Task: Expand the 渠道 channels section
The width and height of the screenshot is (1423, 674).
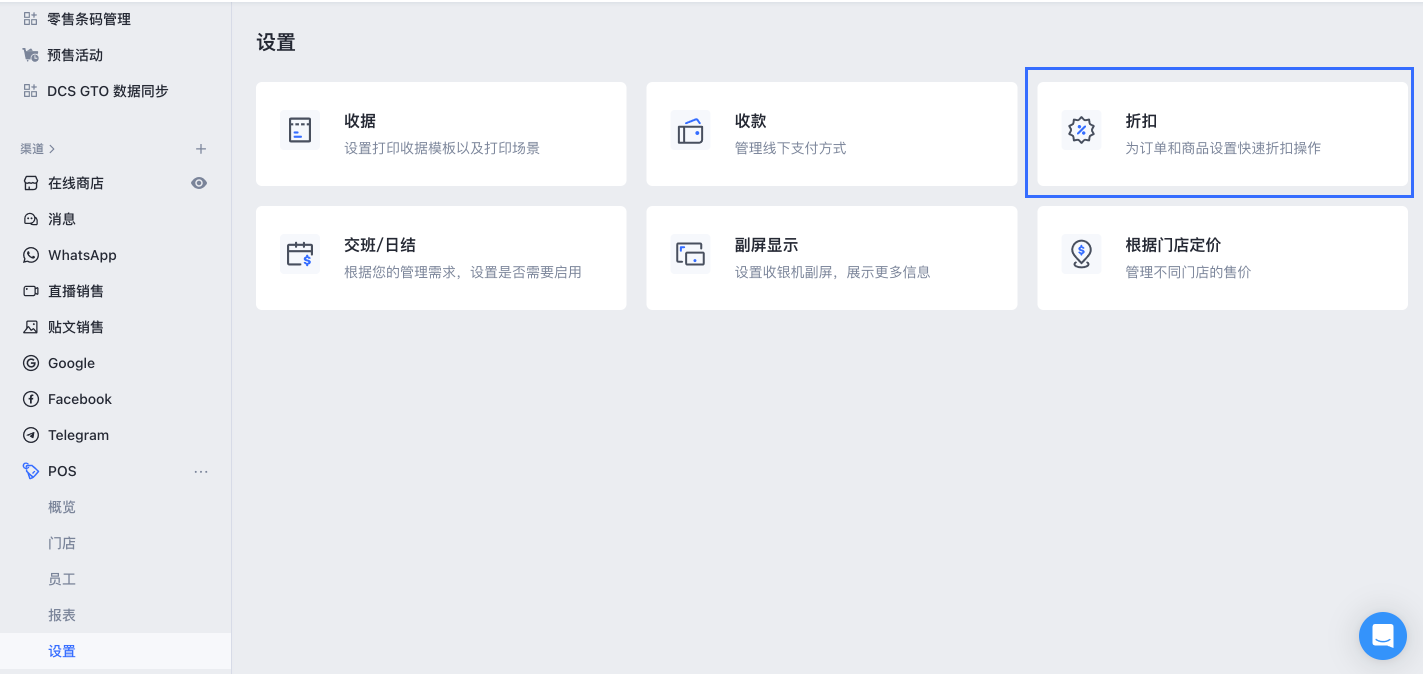Action: click(x=38, y=149)
